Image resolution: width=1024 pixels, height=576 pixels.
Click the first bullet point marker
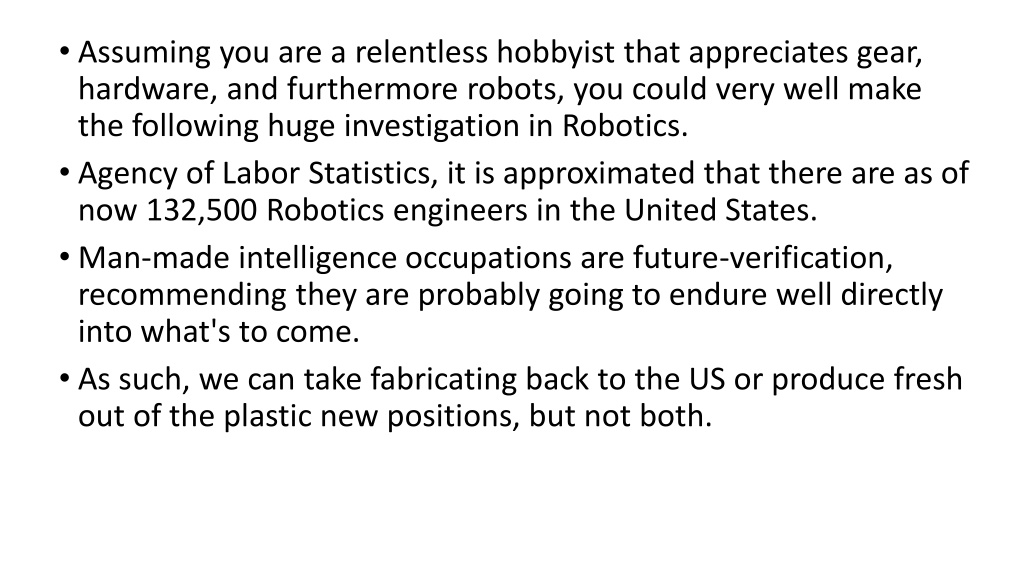coord(63,52)
